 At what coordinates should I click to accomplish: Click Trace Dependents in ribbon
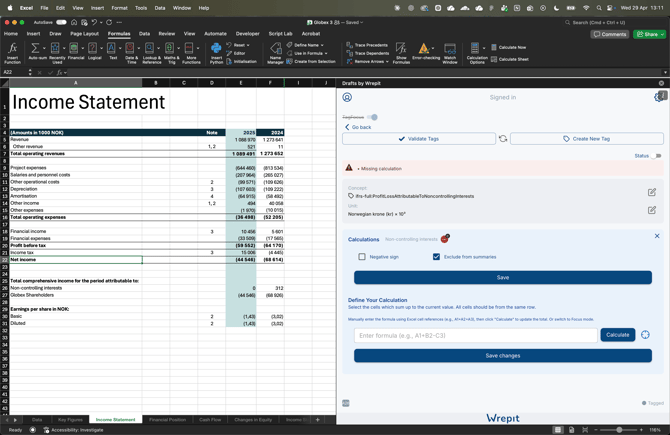[367, 53]
